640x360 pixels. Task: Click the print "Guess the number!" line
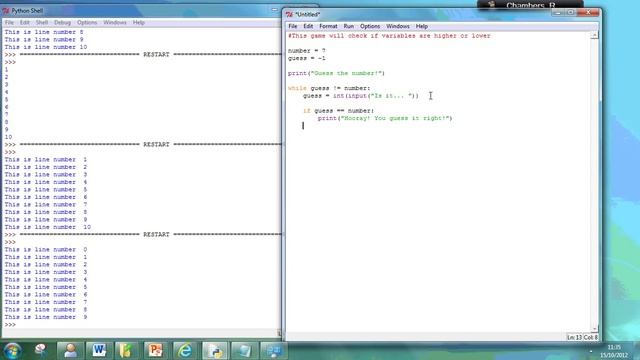(336, 73)
